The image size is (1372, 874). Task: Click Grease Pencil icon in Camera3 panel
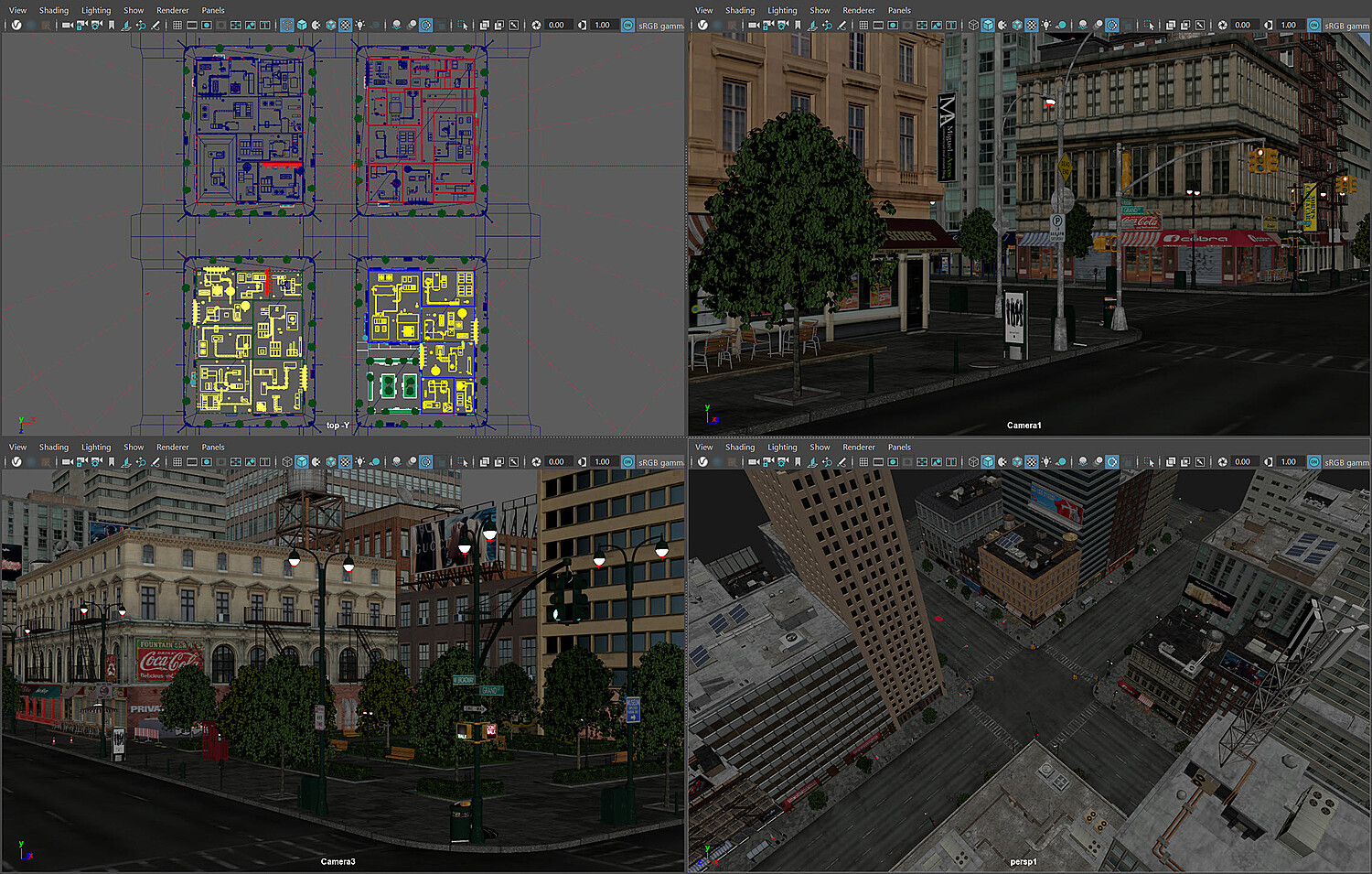click(155, 462)
